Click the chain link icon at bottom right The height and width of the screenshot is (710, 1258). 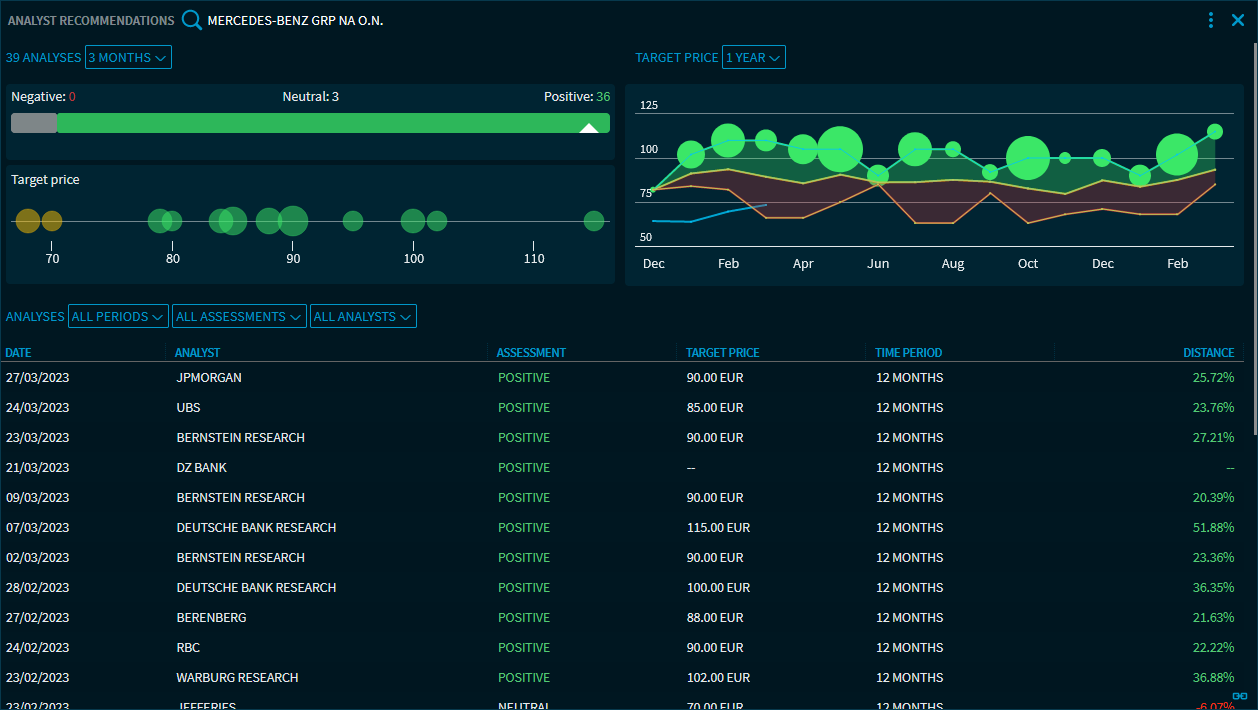tap(1240, 695)
